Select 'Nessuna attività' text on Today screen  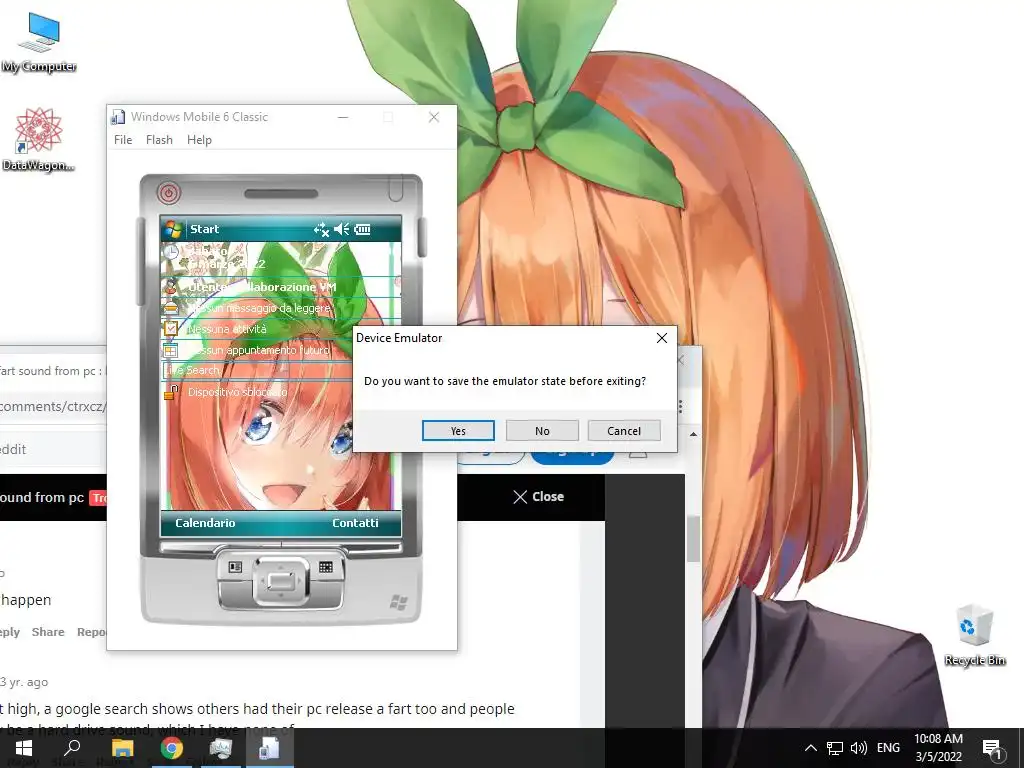(x=227, y=328)
